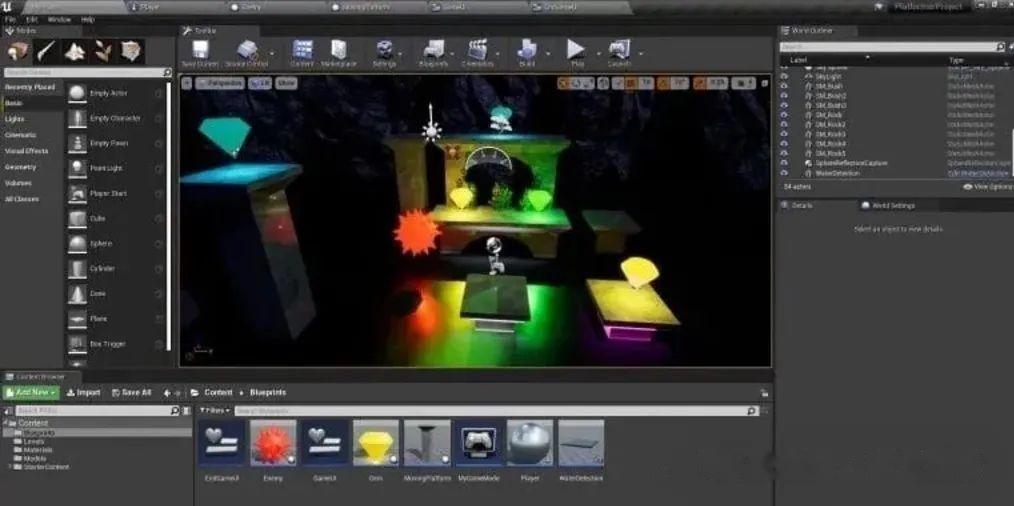This screenshot has height=506, width=1014.
Task: Toggle visibility eye for SM_Rock2
Action: [x=784, y=124]
